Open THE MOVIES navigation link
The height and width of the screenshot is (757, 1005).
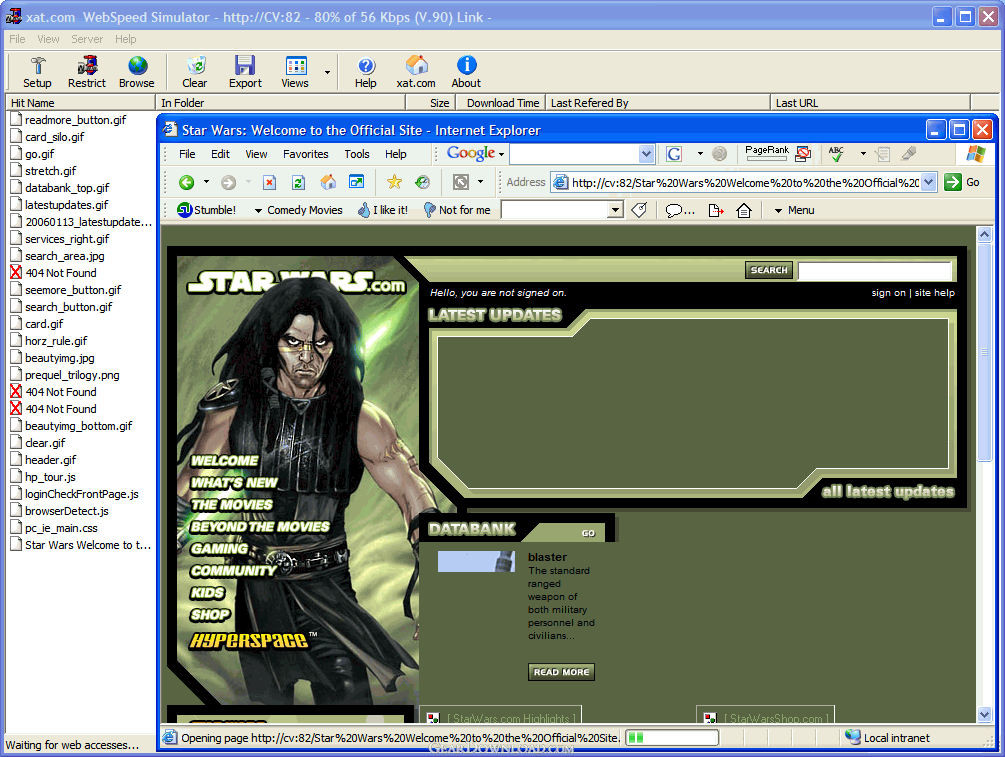coord(232,505)
